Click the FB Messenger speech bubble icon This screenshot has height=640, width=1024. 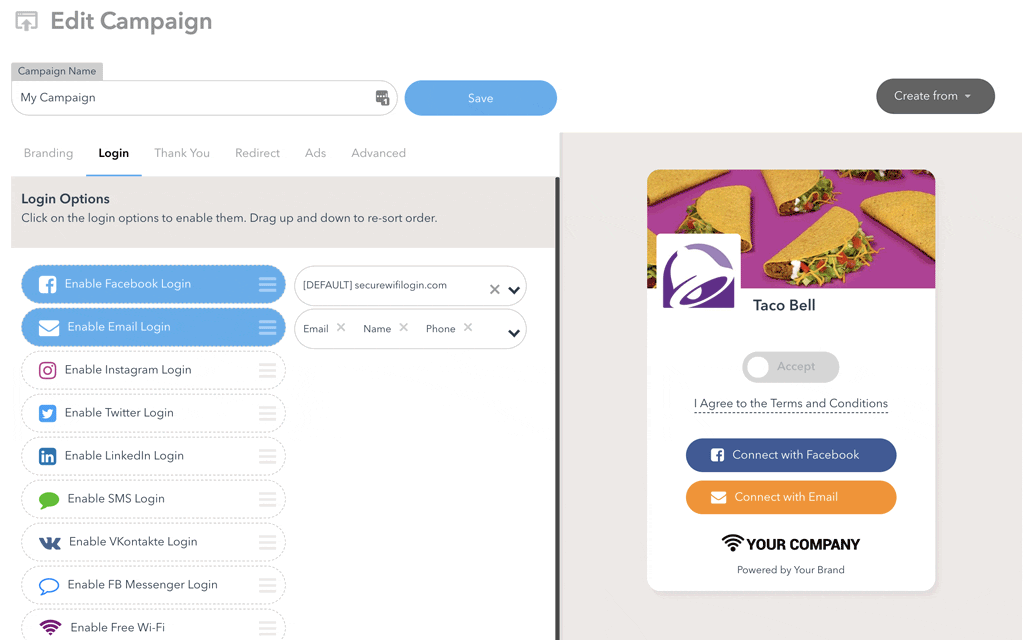(47, 584)
